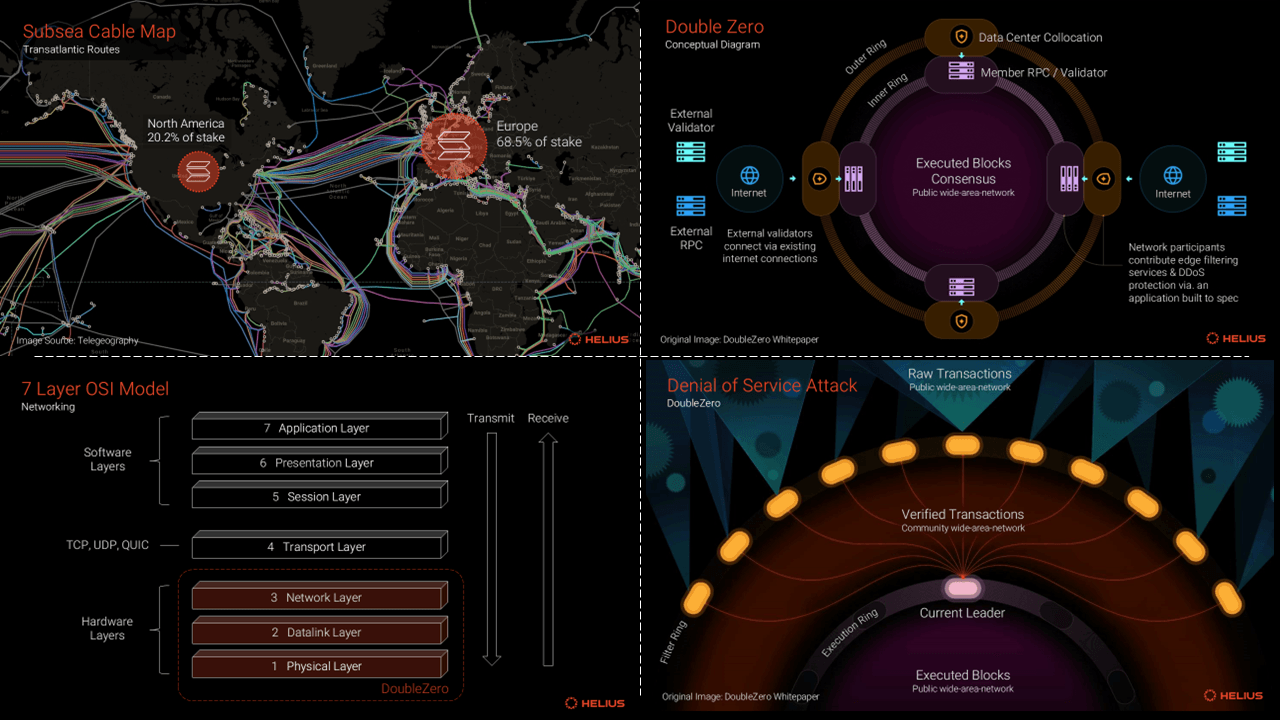
Task: Click the Verified Transactions label
Action: coord(963,515)
